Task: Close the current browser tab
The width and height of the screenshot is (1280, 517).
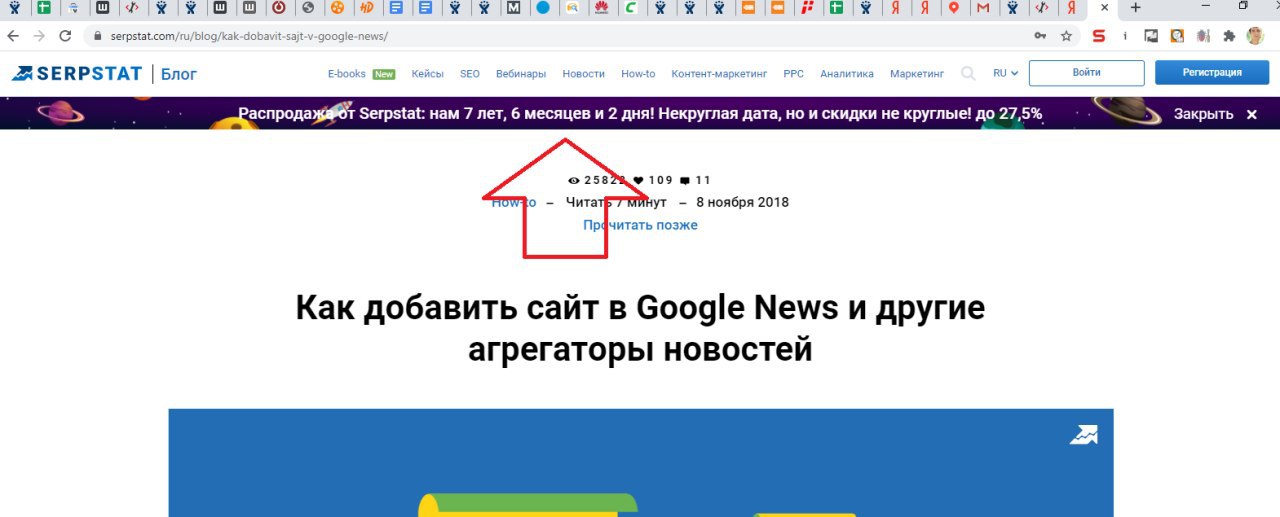Action: pos(1103,8)
